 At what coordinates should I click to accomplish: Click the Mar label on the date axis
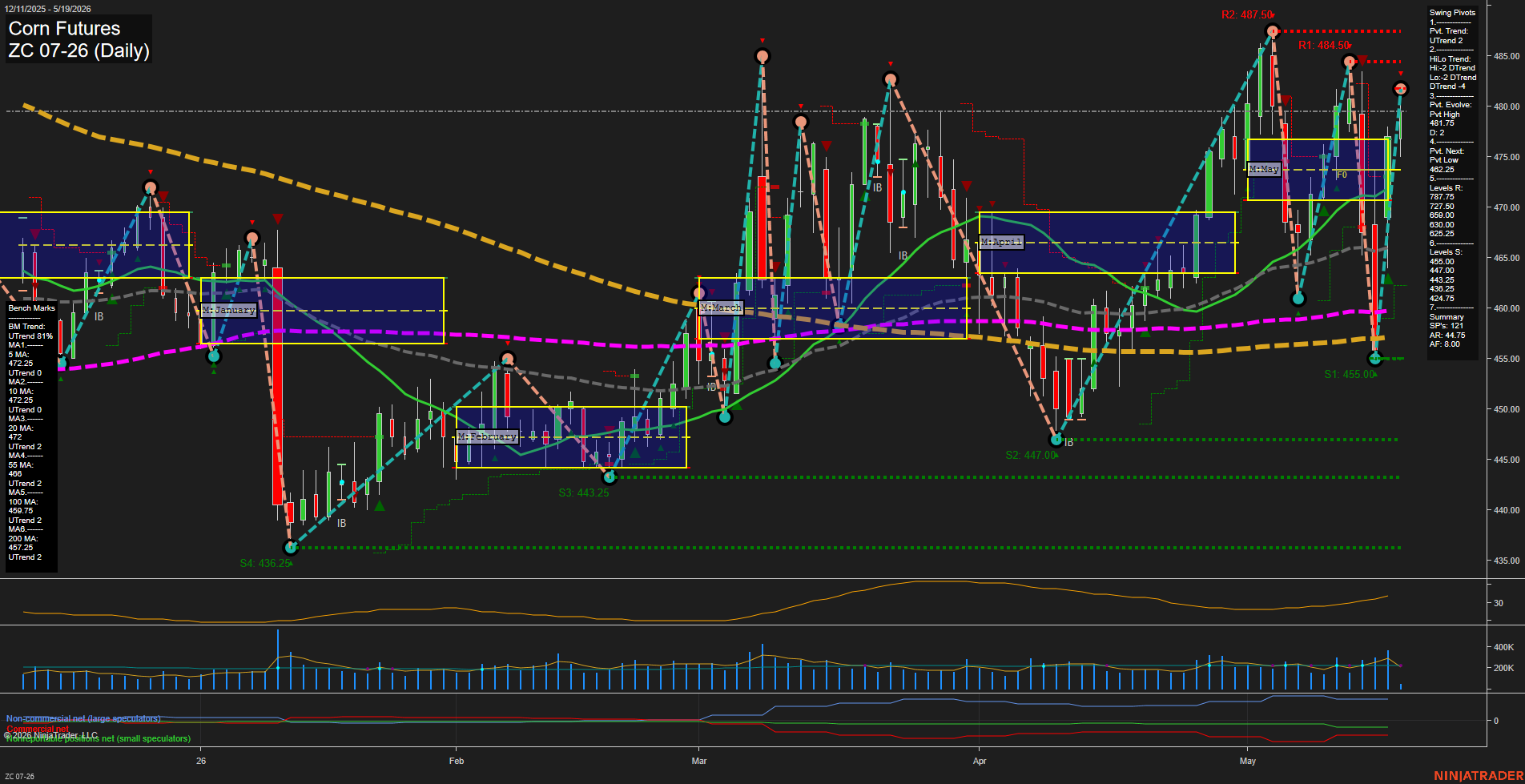pos(699,761)
